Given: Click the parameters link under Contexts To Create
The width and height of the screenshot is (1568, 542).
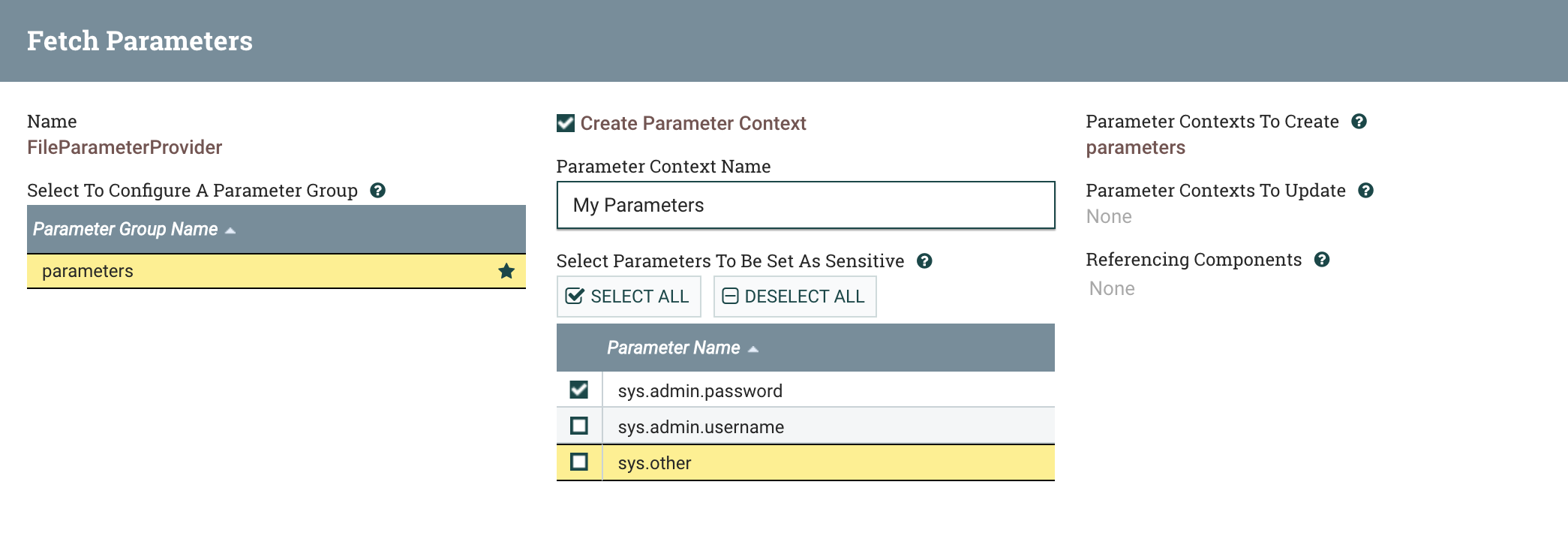Looking at the screenshot, I should 1135,148.
